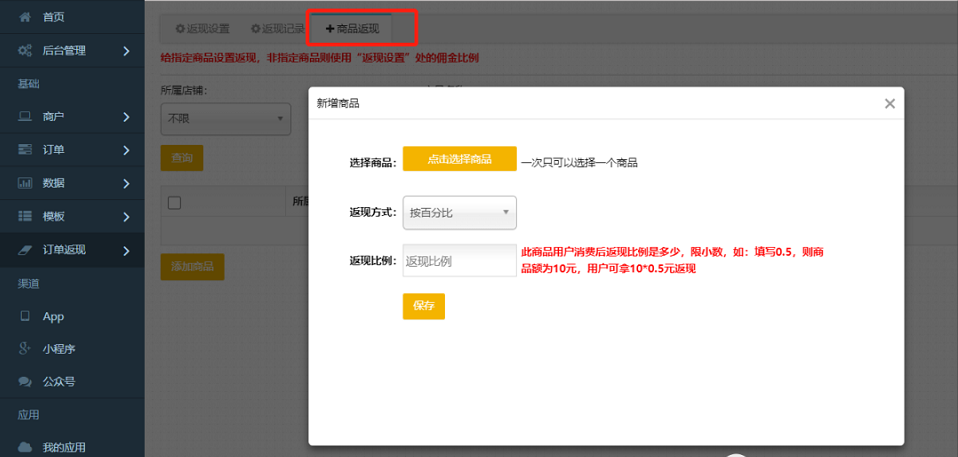Toggle the select-all checkbox in table header
Screen dimensions: 958x457
pos(175,203)
